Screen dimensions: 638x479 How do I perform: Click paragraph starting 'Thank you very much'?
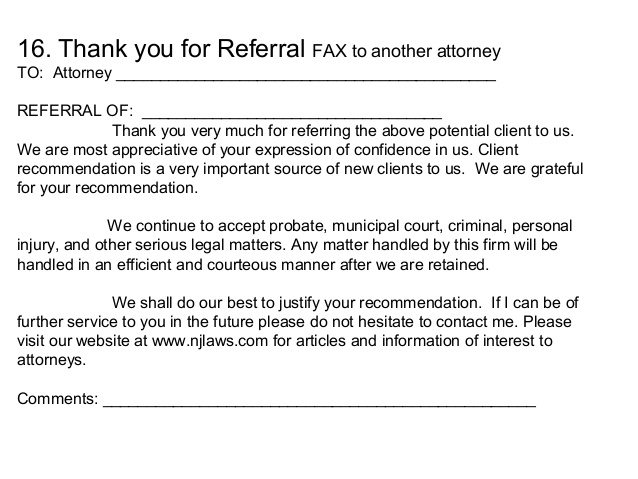pyautogui.click(x=300, y=160)
